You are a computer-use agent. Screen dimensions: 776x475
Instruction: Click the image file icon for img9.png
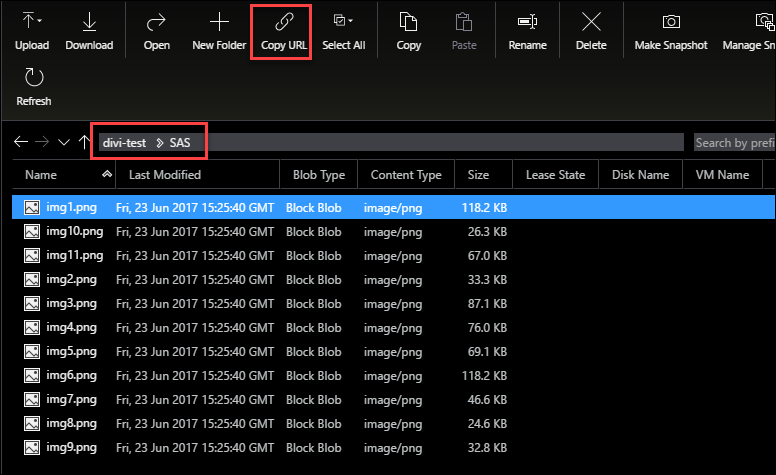click(32, 447)
